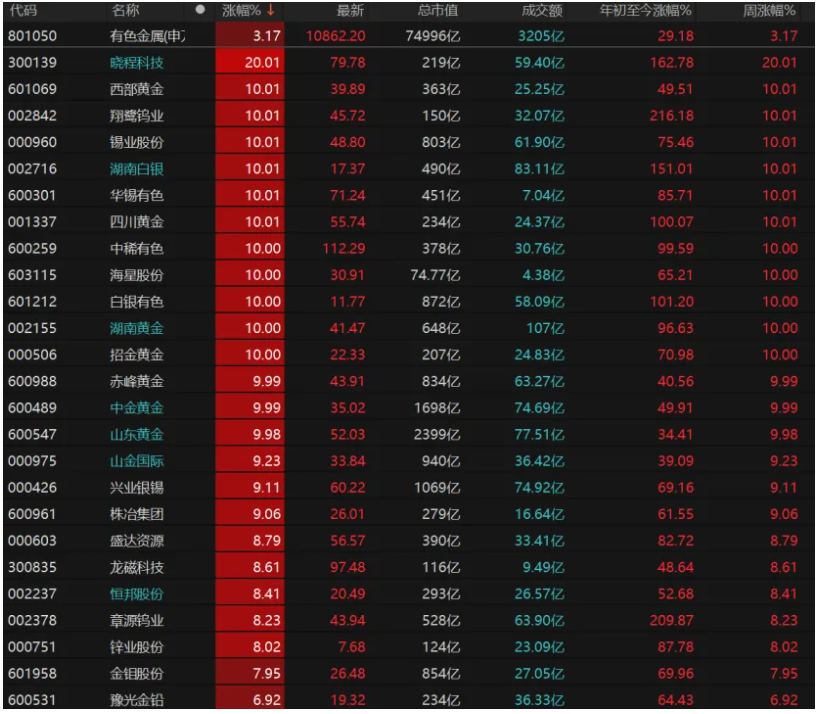This screenshot has width=817, height=714.
Task: Open the 山东黄金 stock row
Action: (137, 434)
